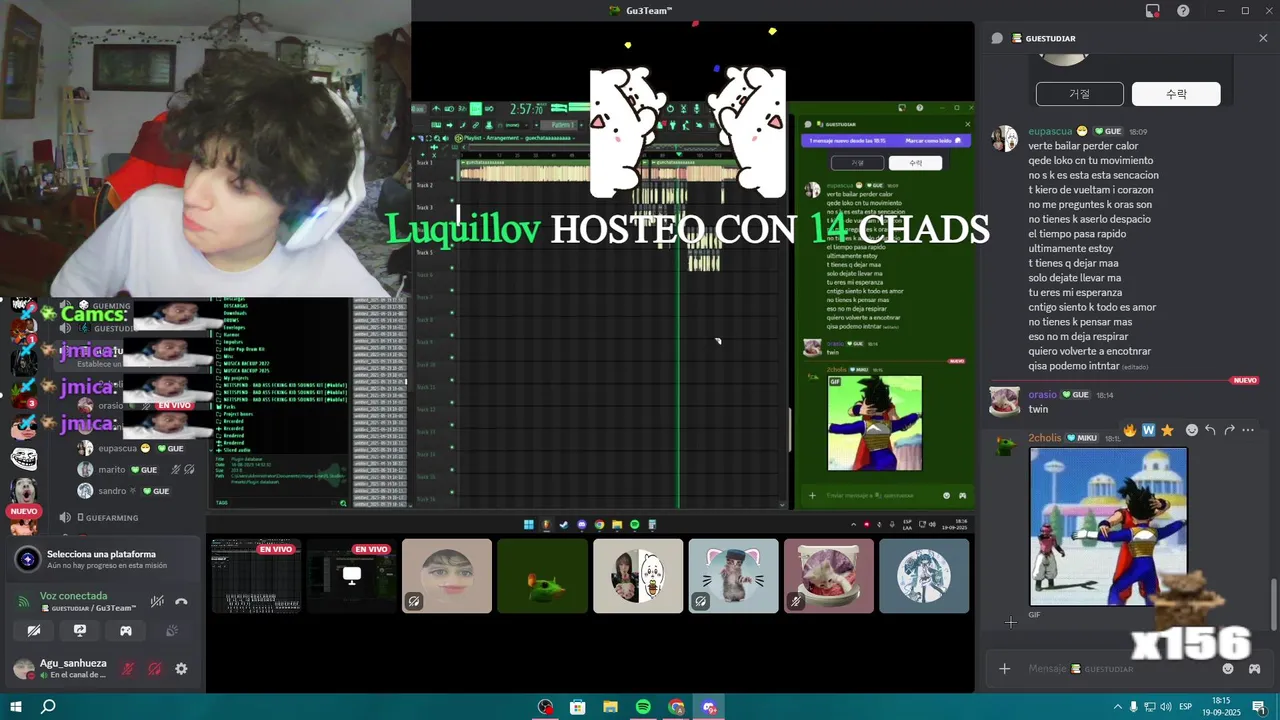
Task: Open Spotify from the taskbar
Action: (x=643, y=707)
